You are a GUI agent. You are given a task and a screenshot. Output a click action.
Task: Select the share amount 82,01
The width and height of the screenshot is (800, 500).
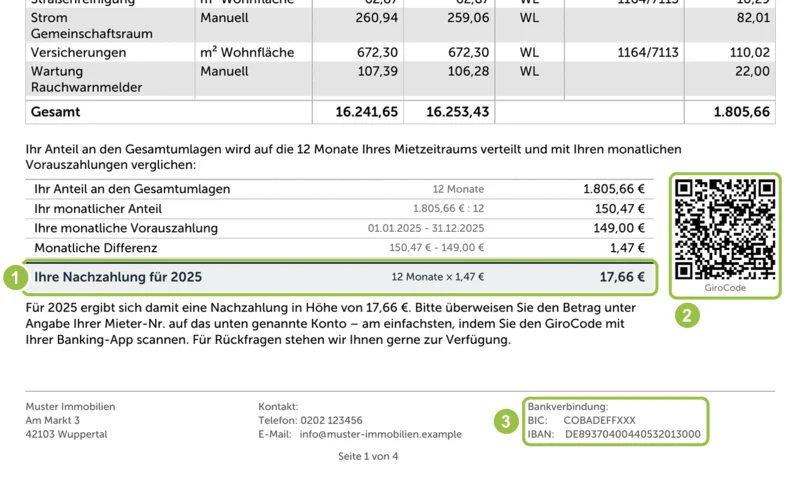[753, 18]
